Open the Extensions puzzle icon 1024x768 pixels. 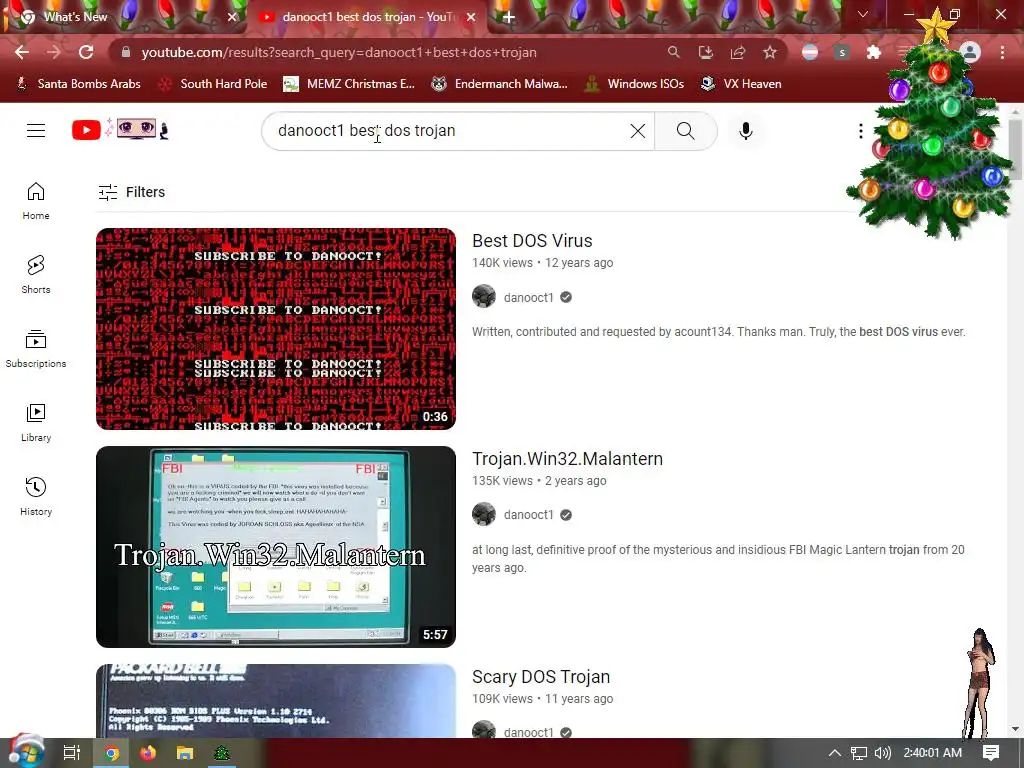(x=873, y=52)
